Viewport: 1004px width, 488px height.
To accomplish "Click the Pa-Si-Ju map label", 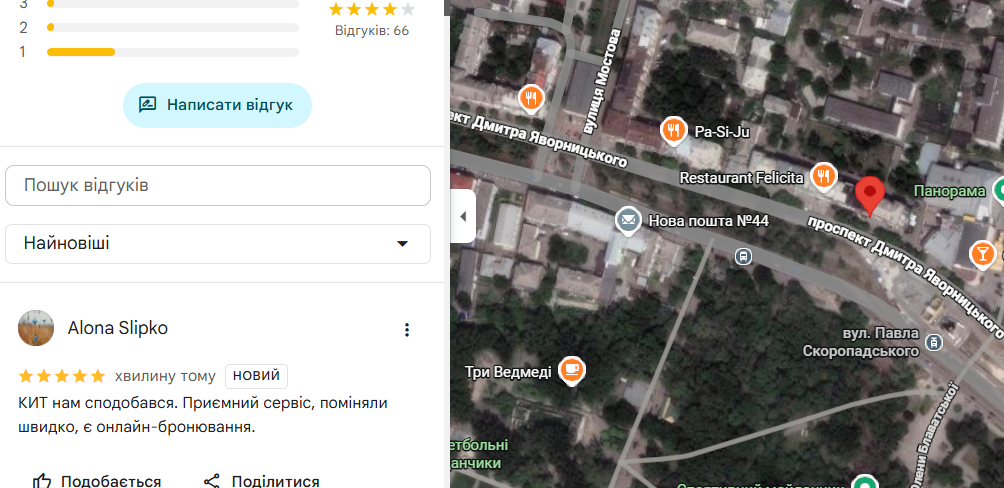I will tap(722, 132).
